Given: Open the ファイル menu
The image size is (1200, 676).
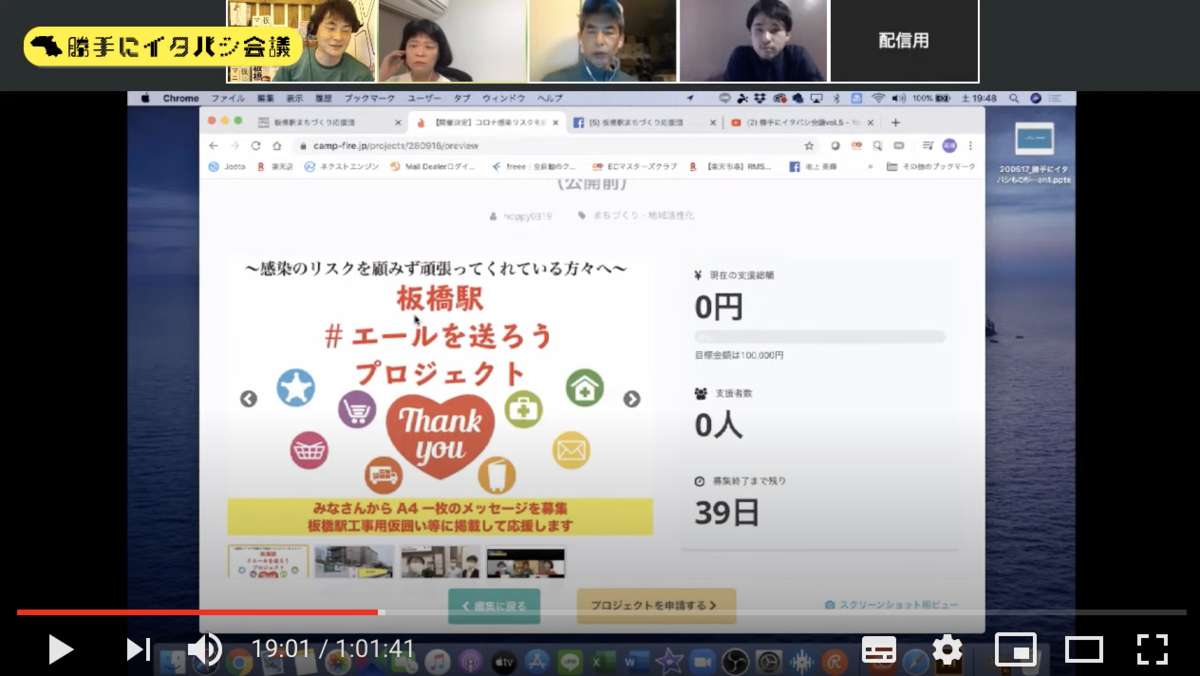Looking at the screenshot, I should coord(228,98).
